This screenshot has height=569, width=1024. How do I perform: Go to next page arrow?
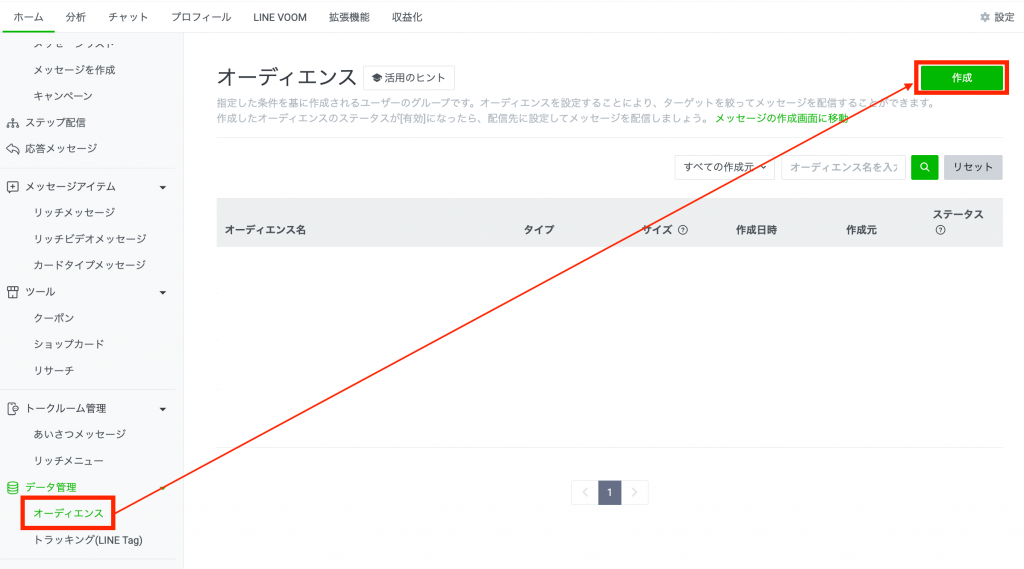tap(635, 493)
